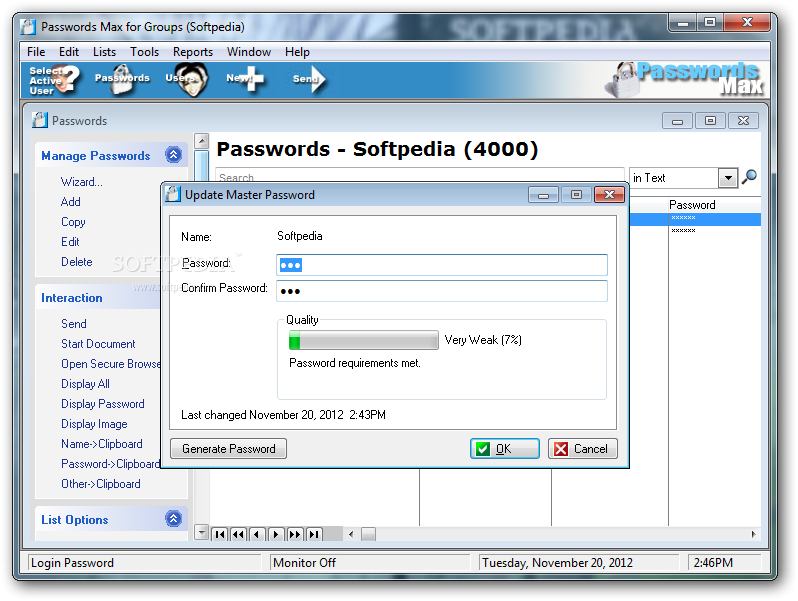Screen dimensions: 798x601
Task: Click the Open Secure Browser link
Action: pyautogui.click(x=110, y=364)
